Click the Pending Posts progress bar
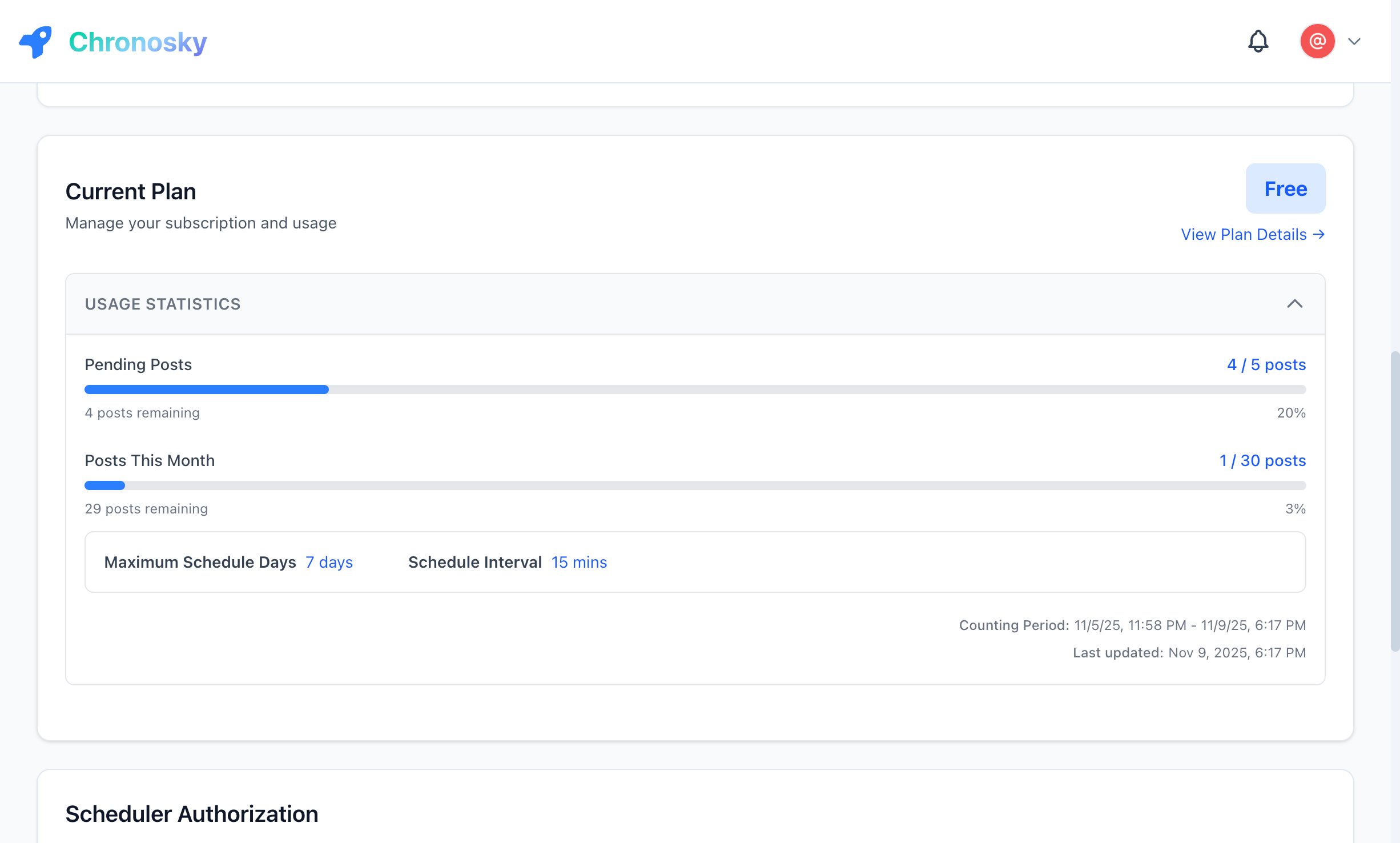This screenshot has height=843, width=1400. [x=695, y=390]
